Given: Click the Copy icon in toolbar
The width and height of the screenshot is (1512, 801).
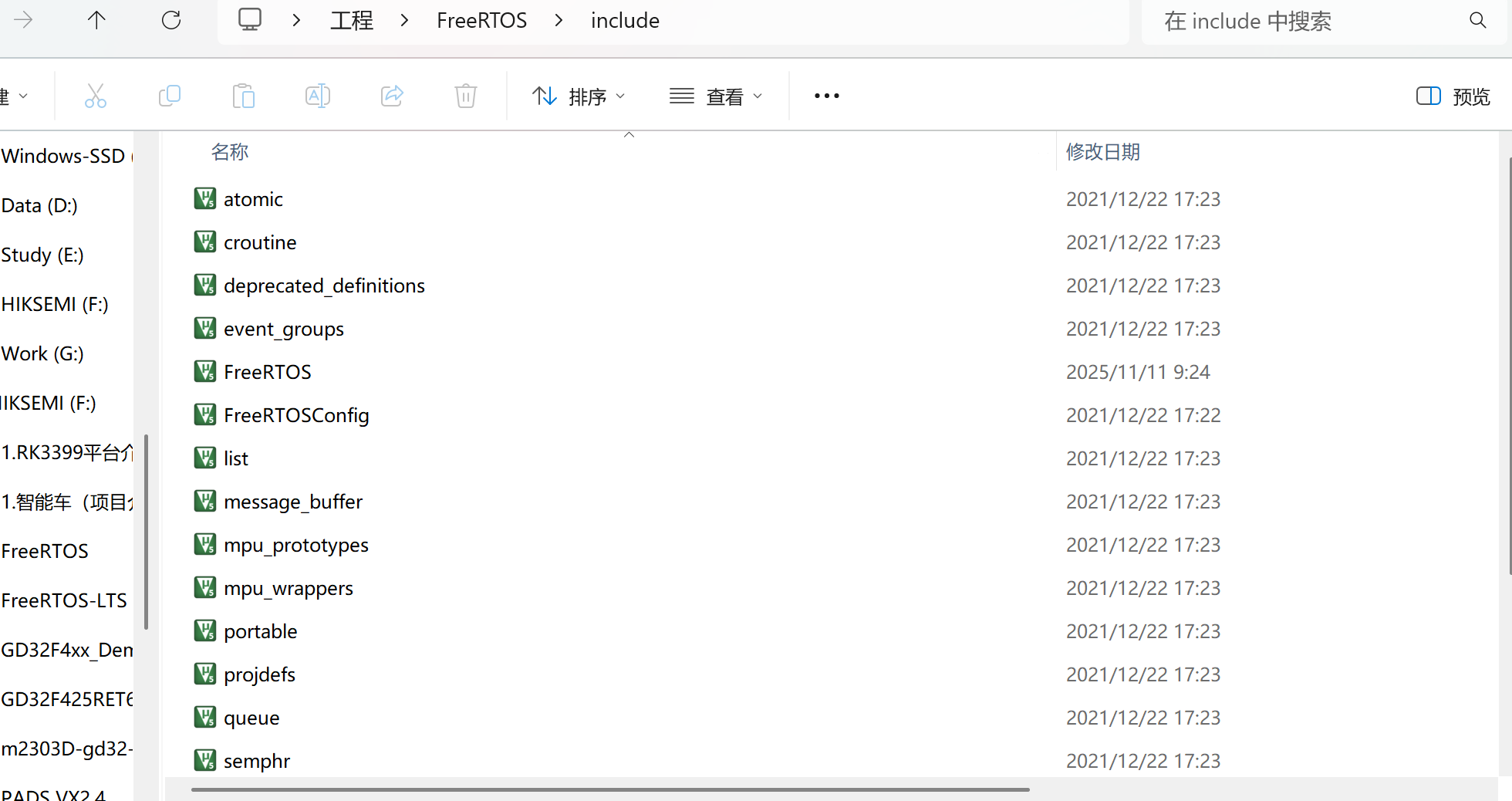Looking at the screenshot, I should 170,96.
